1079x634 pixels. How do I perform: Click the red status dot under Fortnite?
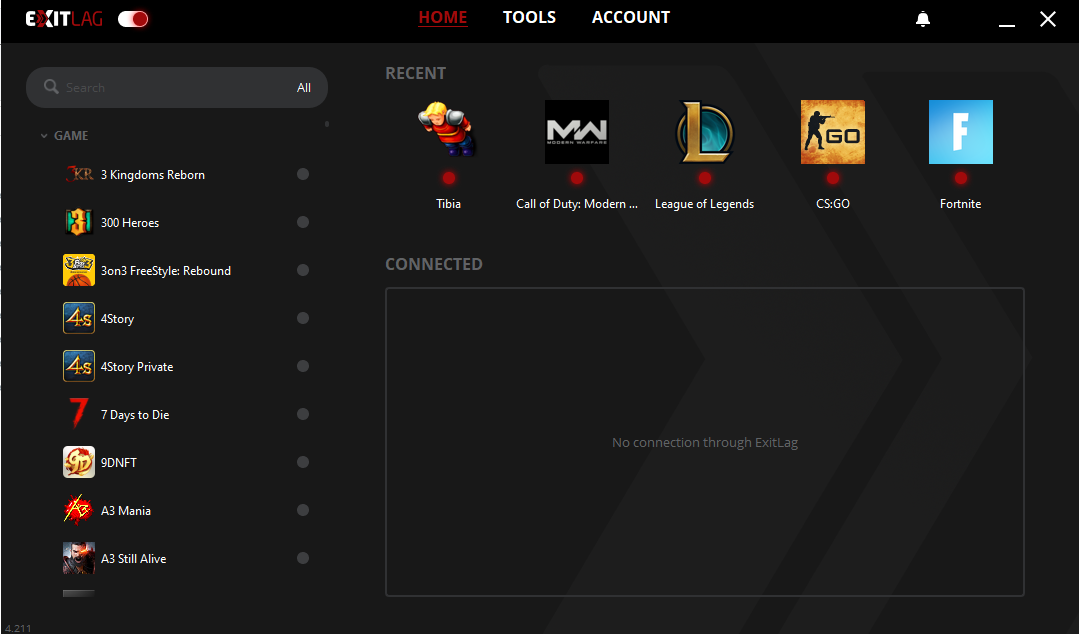coord(961,178)
